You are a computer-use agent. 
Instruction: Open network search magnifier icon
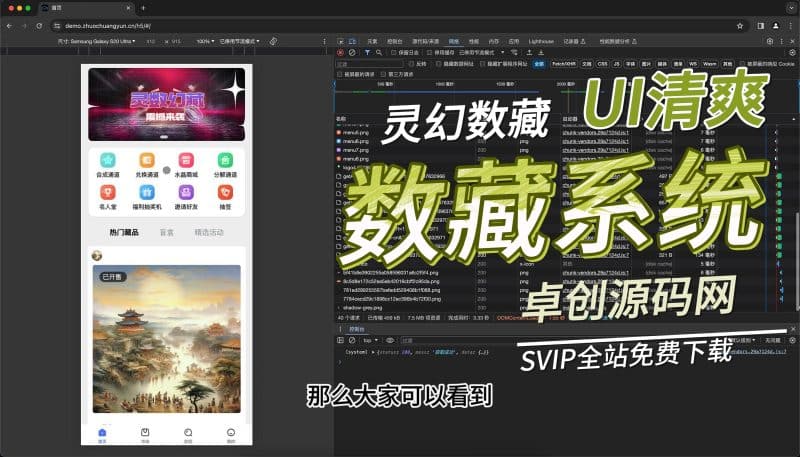pos(379,53)
